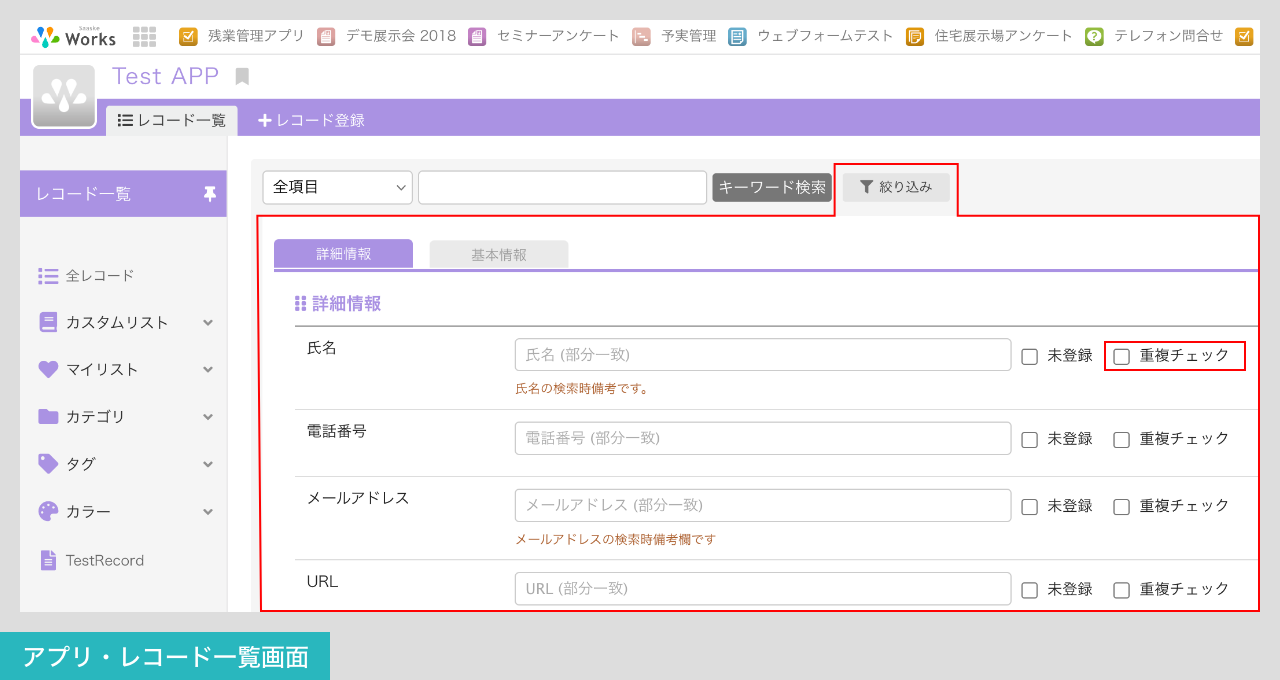The height and width of the screenshot is (680, 1280).
Task: Click the タグ tag icon
Action: tap(48, 463)
